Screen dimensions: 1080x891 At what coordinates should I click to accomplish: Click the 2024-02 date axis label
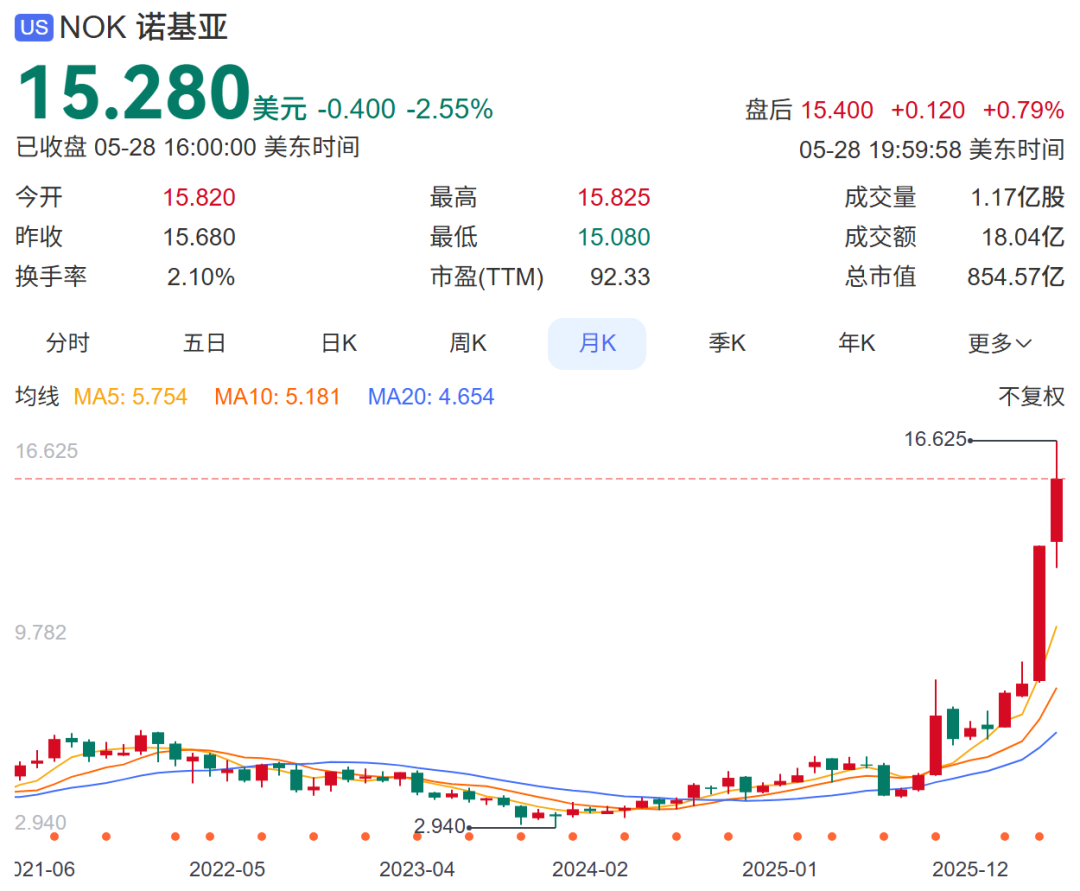[x=590, y=869]
